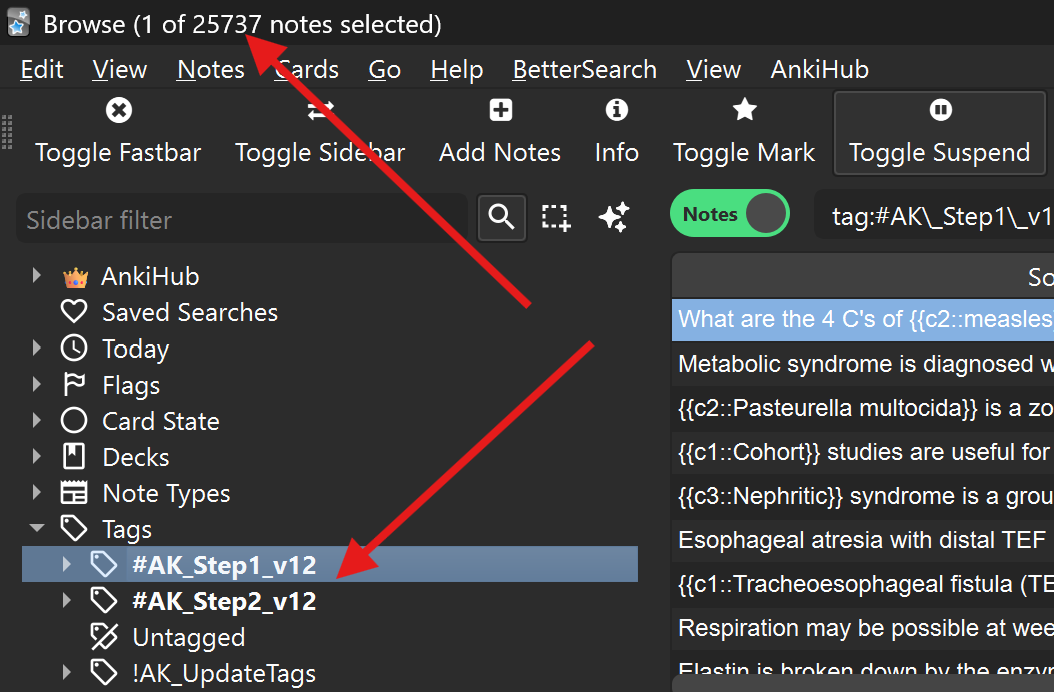The image size is (1054, 692).
Task: Select the #AK_Step2_v12 tag
Action: 224,601
